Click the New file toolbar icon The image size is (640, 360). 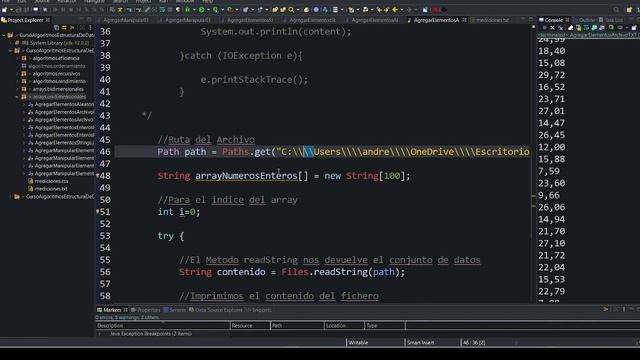point(5,9)
